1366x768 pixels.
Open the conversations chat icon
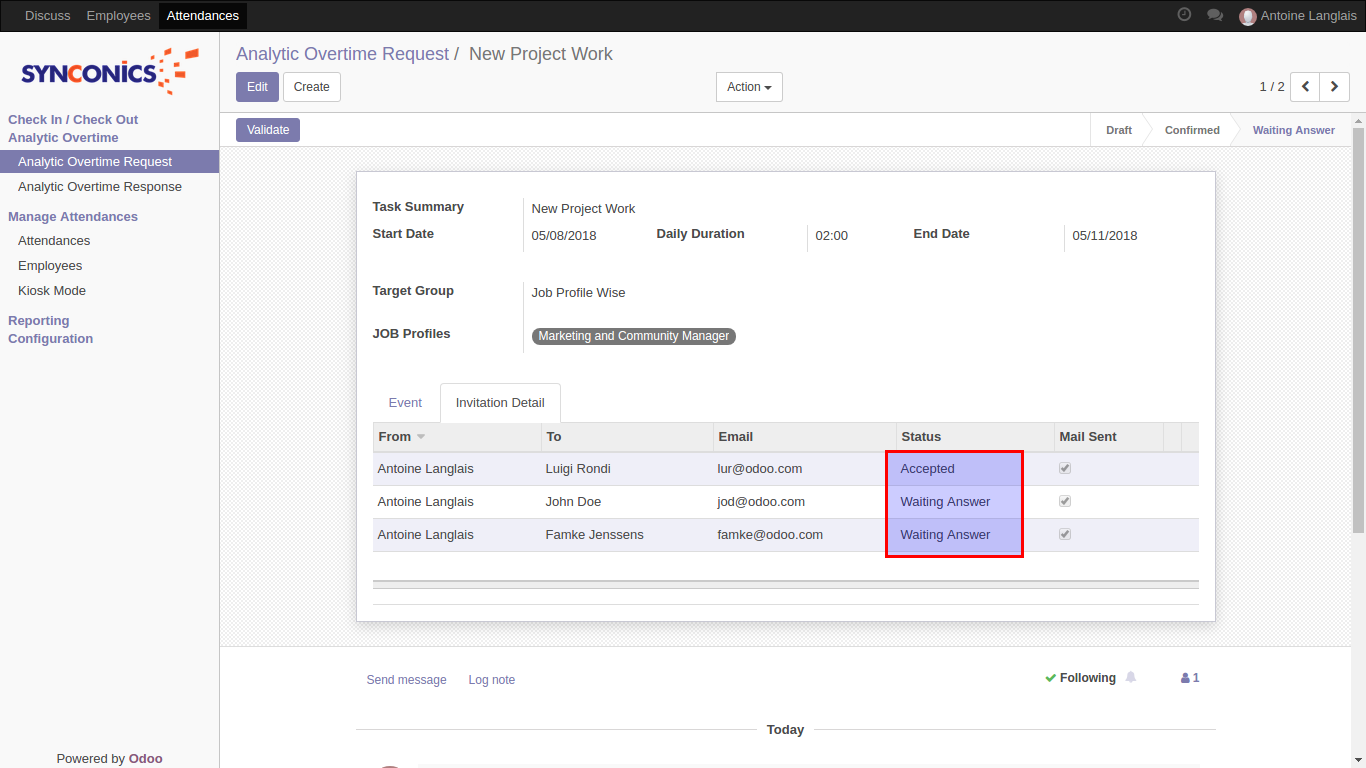pyautogui.click(x=1215, y=15)
